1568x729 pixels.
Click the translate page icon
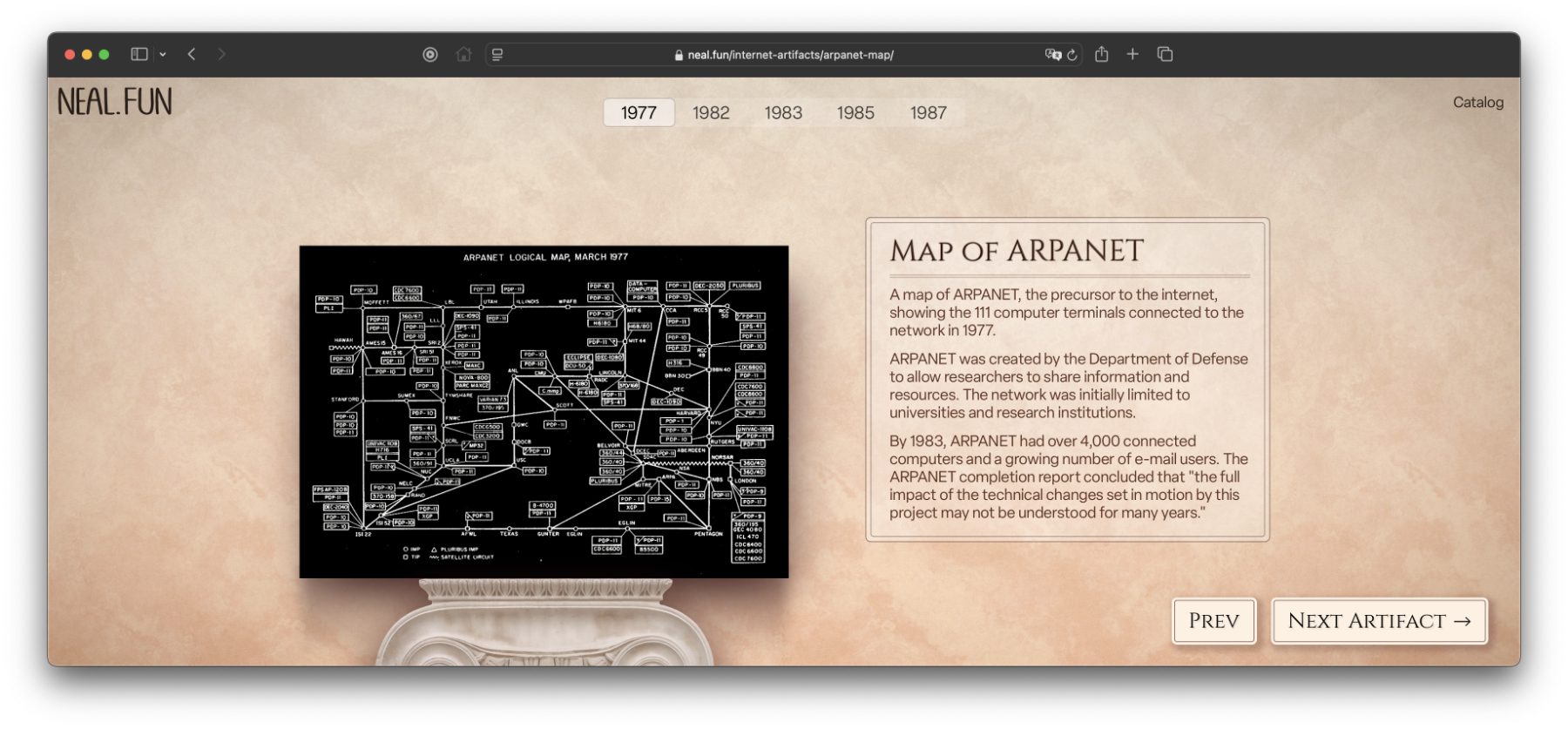[1052, 54]
